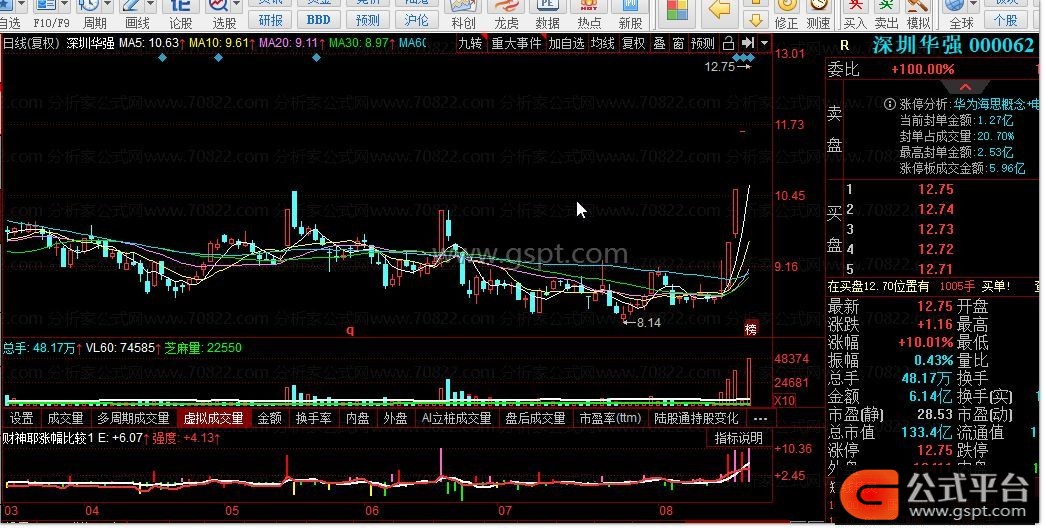Click the 周期 period clock icon
This screenshot has height=528, width=1045.
click(88, 5)
